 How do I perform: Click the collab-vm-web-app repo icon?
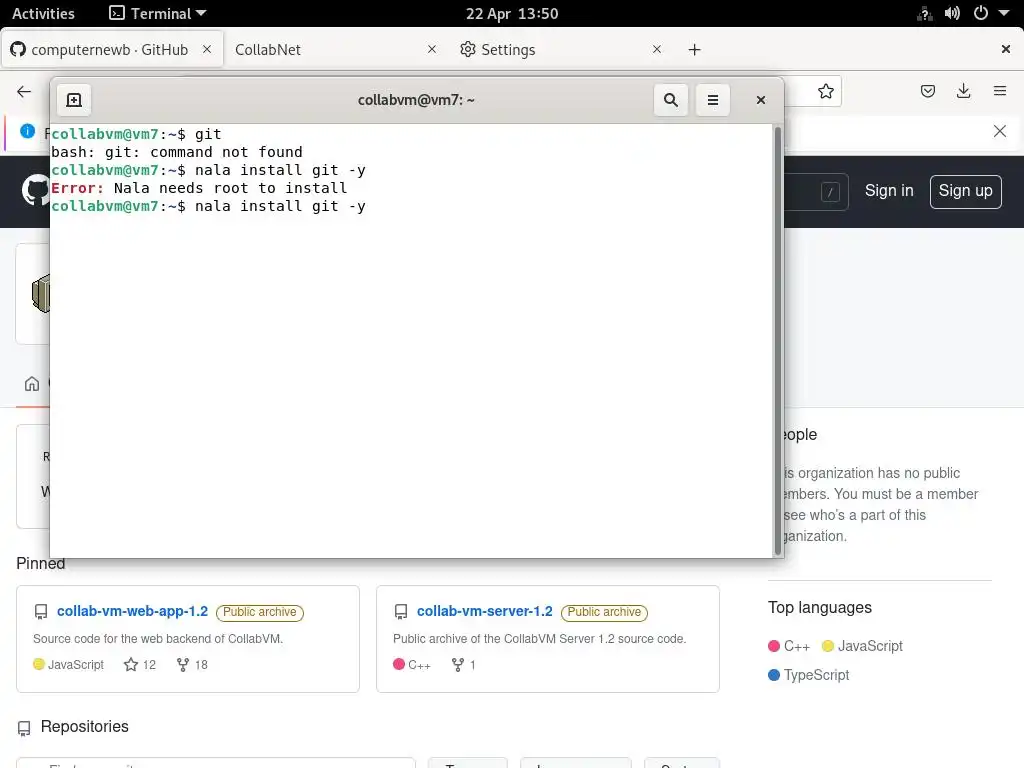click(40, 612)
